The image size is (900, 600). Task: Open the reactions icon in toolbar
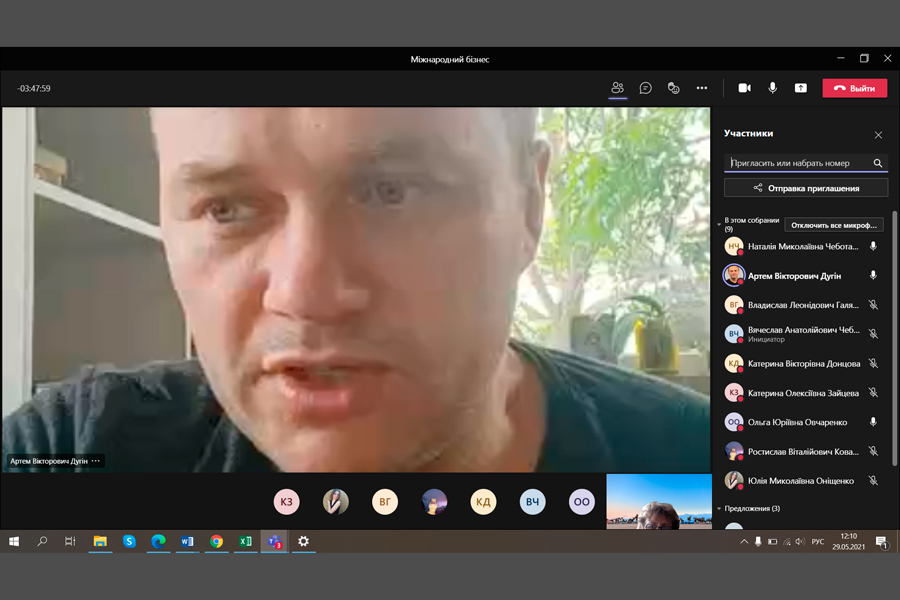tap(674, 88)
